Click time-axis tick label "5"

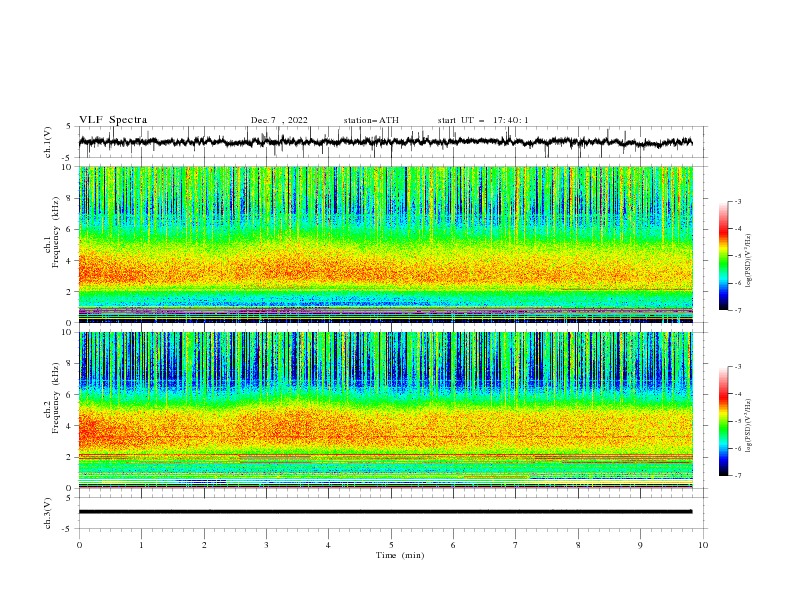(x=391, y=545)
